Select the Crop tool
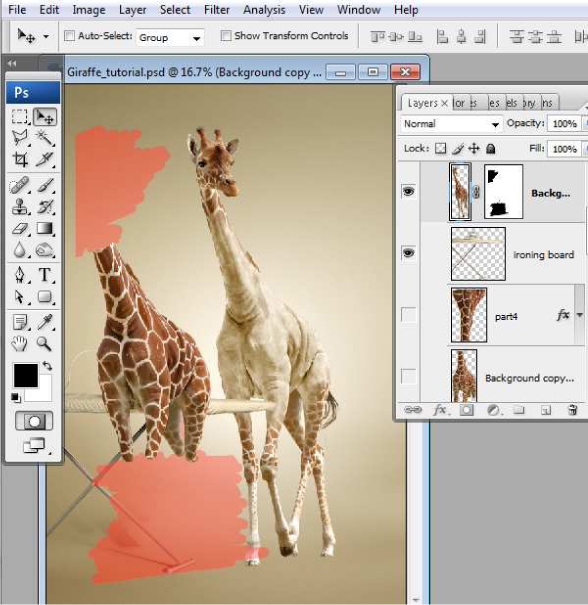Image resolution: width=588 pixels, height=605 pixels. tap(20, 159)
